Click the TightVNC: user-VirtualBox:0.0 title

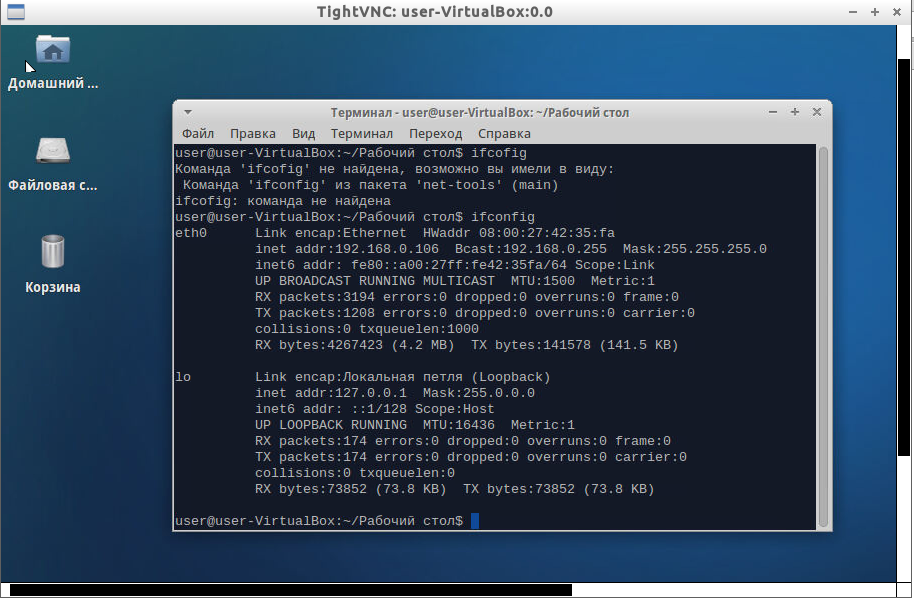[x=435, y=12]
